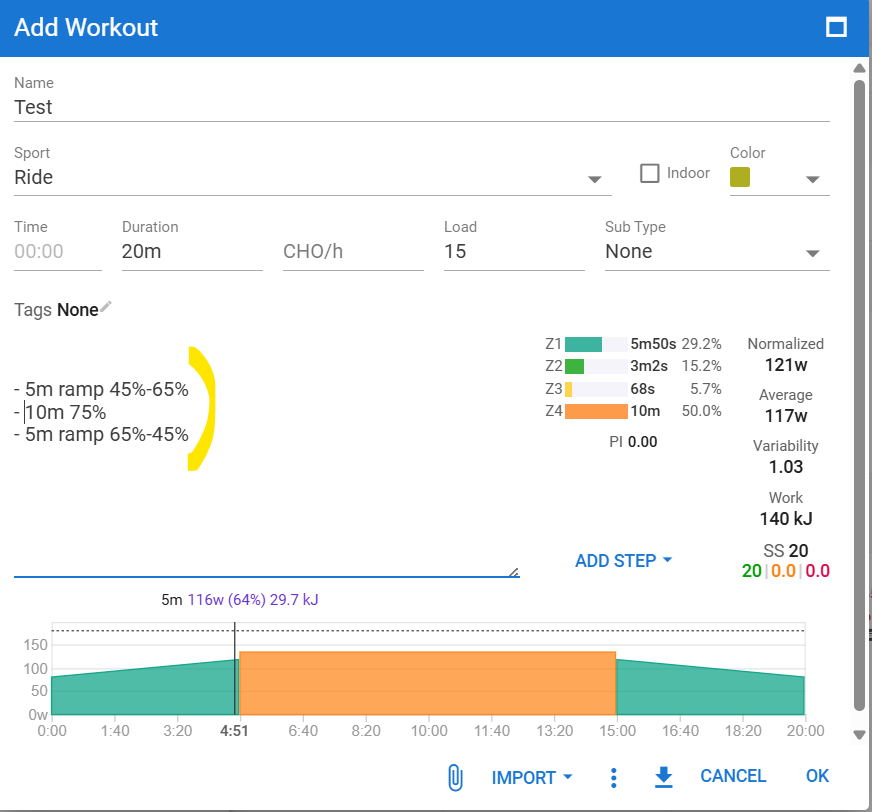The image size is (872, 812).
Task: Open the ADD STEP menu
Action: click(622, 561)
